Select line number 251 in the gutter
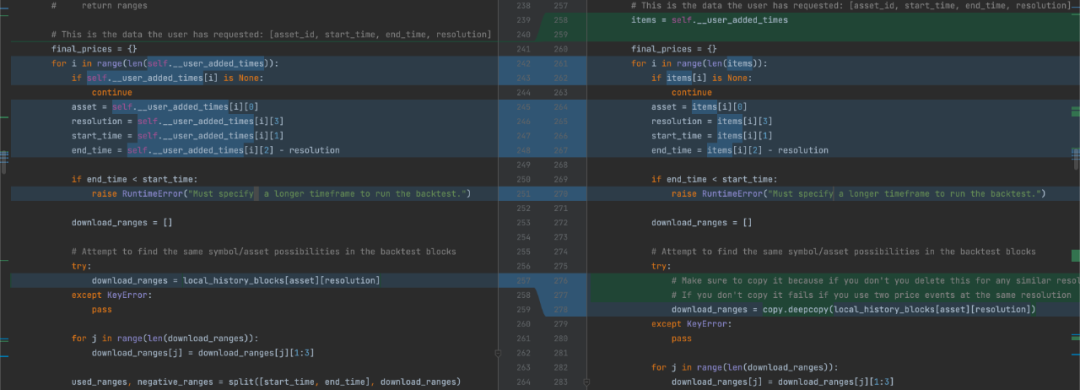1080x390 pixels. click(x=523, y=194)
